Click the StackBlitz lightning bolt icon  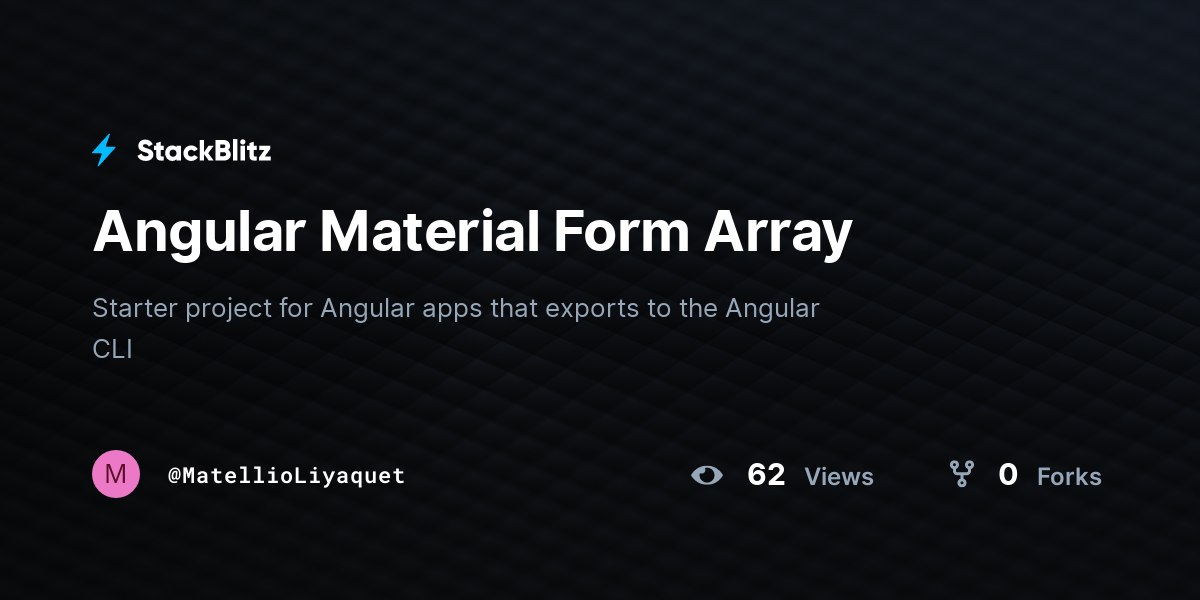pyautogui.click(x=104, y=151)
